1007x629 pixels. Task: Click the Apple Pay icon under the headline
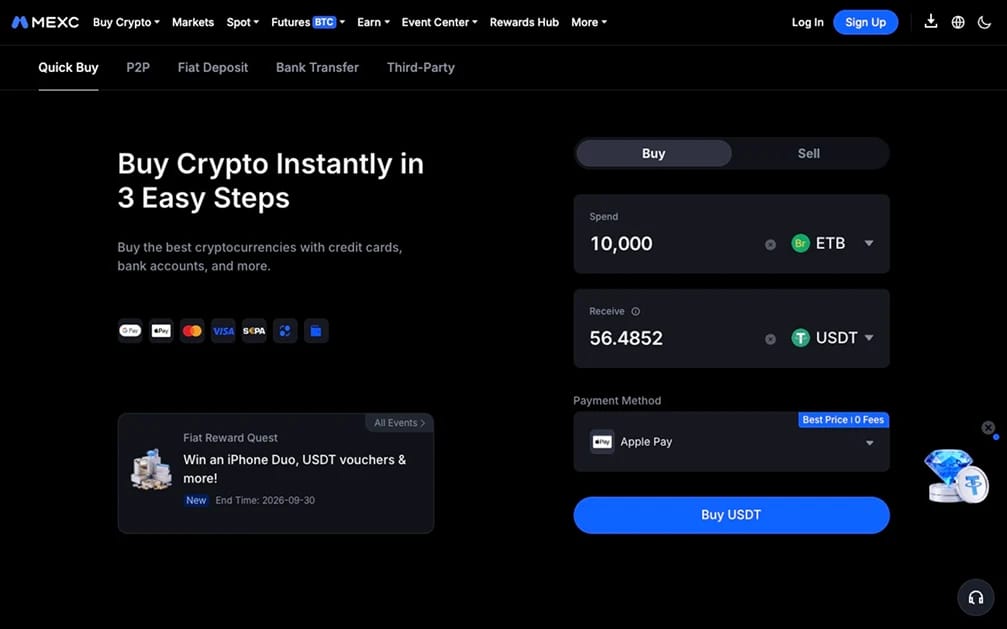[x=161, y=331]
